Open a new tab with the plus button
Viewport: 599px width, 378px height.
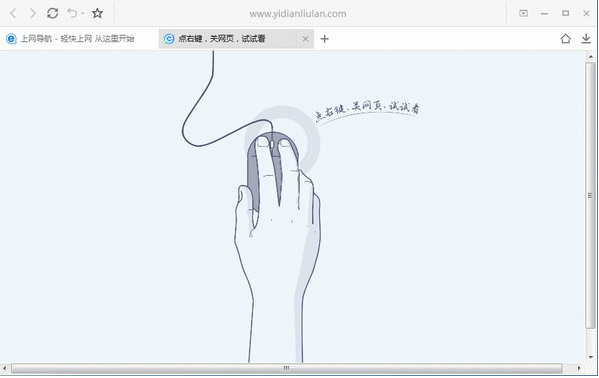click(324, 39)
